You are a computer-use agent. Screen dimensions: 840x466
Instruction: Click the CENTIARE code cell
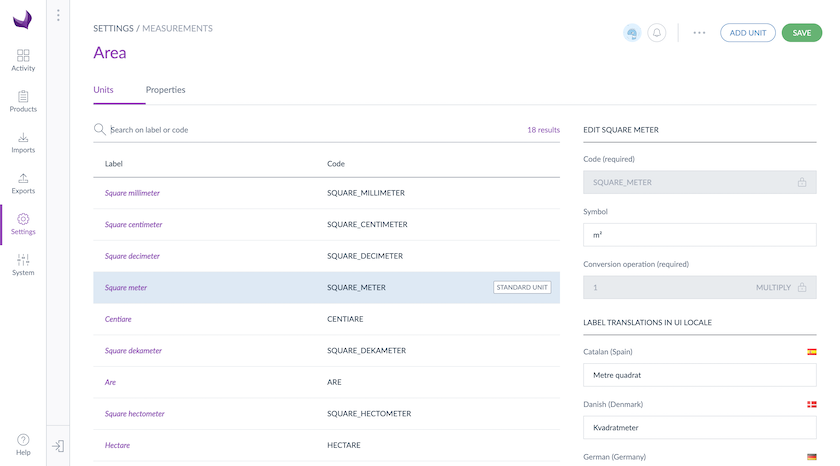tap(345, 319)
